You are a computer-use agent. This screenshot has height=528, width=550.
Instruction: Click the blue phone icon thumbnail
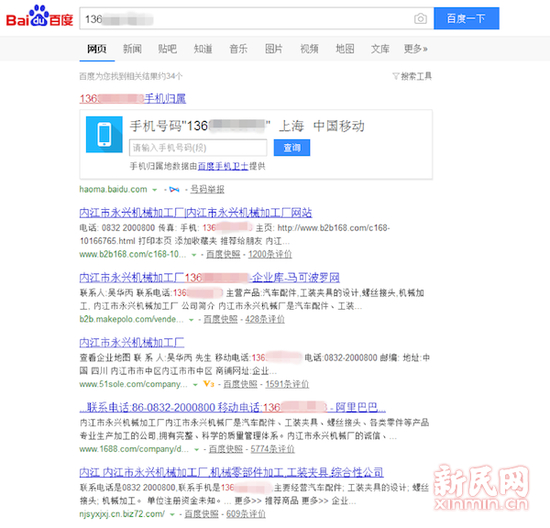104,134
